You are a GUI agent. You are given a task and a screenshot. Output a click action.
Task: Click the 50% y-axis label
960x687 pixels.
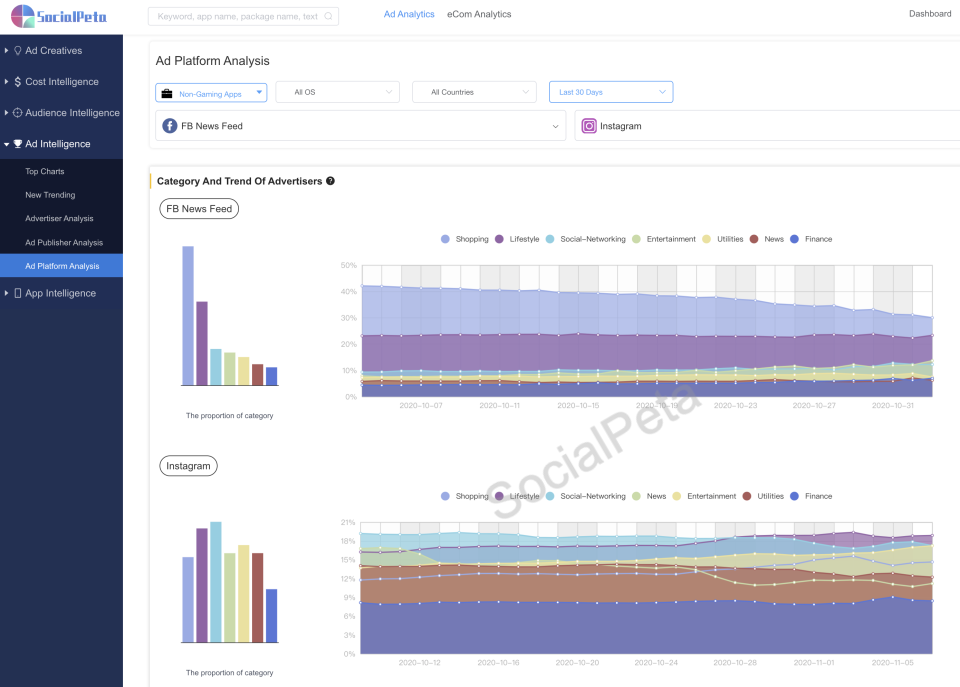[348, 265]
